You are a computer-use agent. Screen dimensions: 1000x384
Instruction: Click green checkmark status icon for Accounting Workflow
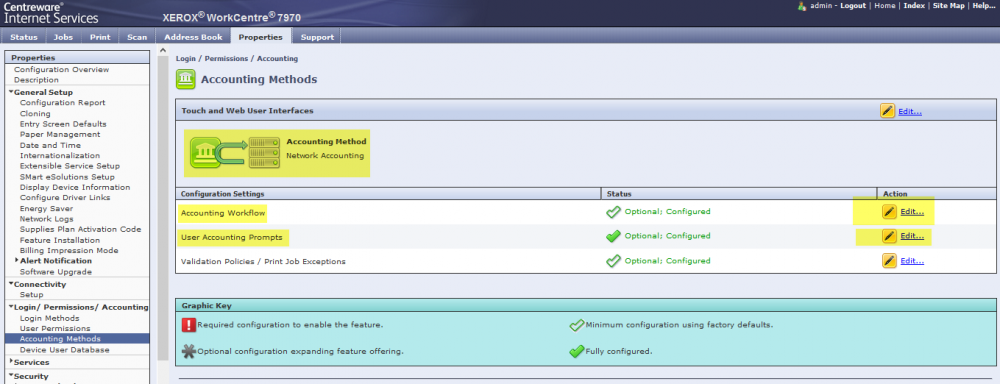pos(613,212)
